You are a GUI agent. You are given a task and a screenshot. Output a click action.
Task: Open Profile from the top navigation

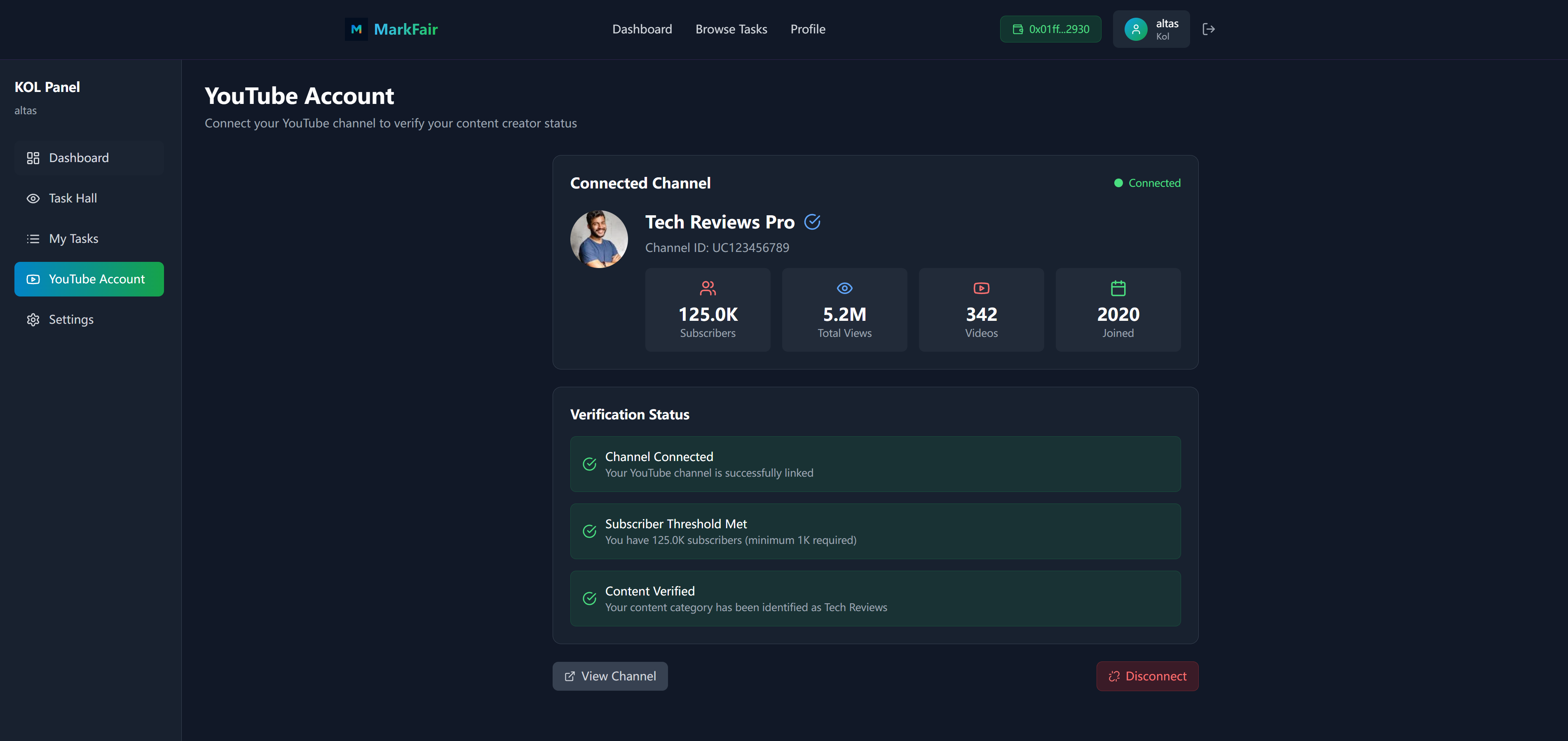point(807,29)
